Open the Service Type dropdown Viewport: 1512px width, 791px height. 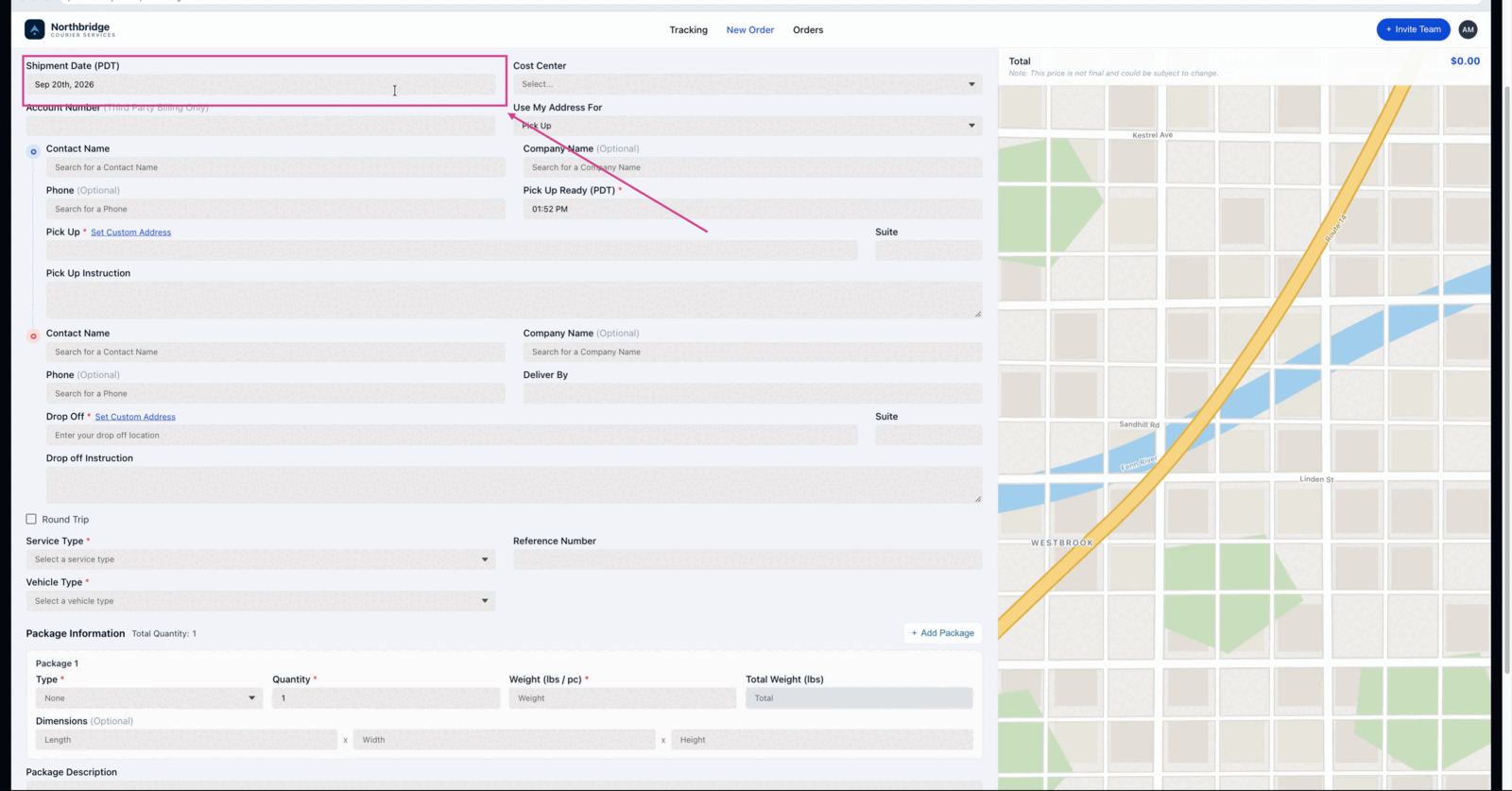[x=261, y=559]
